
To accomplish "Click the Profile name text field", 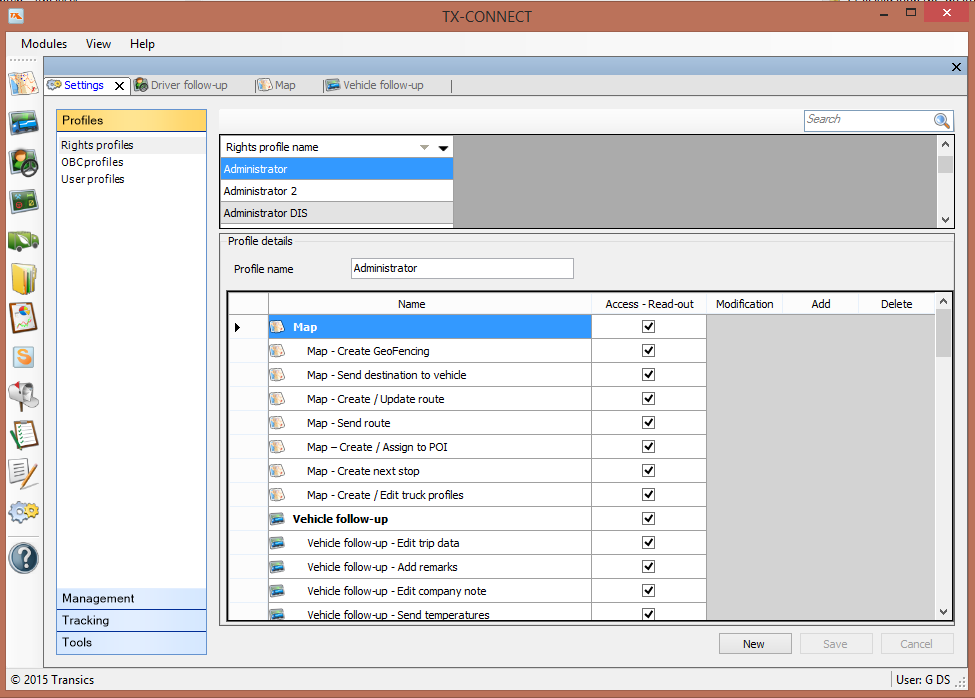I will pyautogui.click(x=462, y=268).
